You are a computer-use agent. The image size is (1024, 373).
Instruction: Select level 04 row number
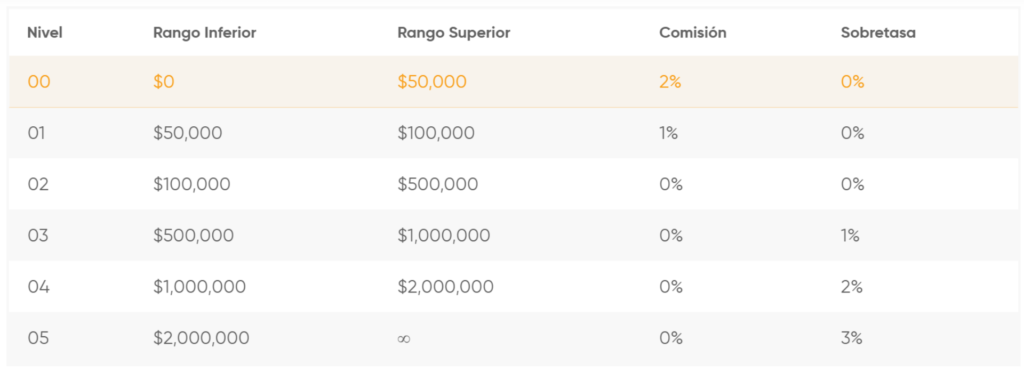[39, 286]
